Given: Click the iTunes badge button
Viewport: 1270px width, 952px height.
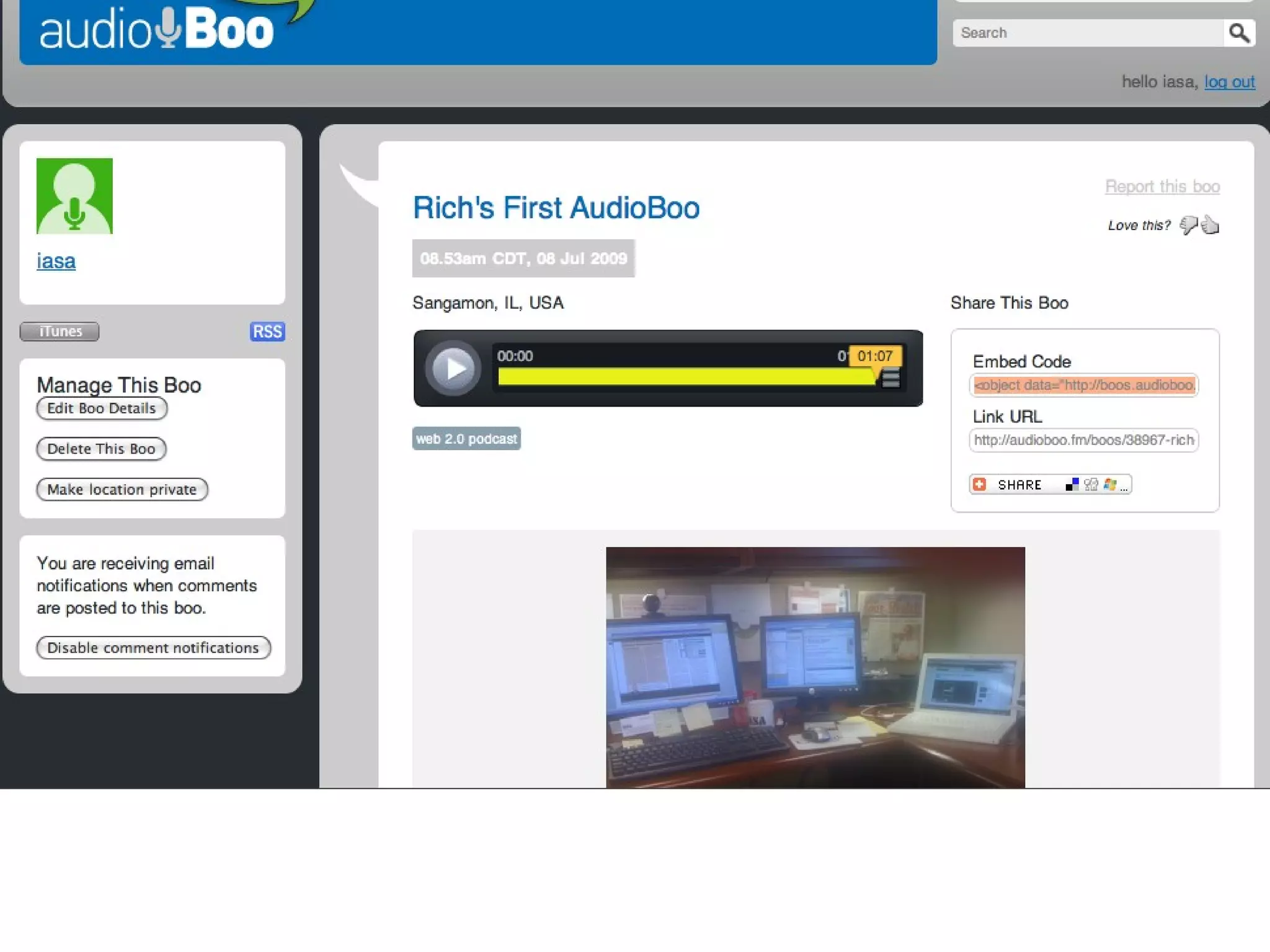Looking at the screenshot, I should click(60, 332).
